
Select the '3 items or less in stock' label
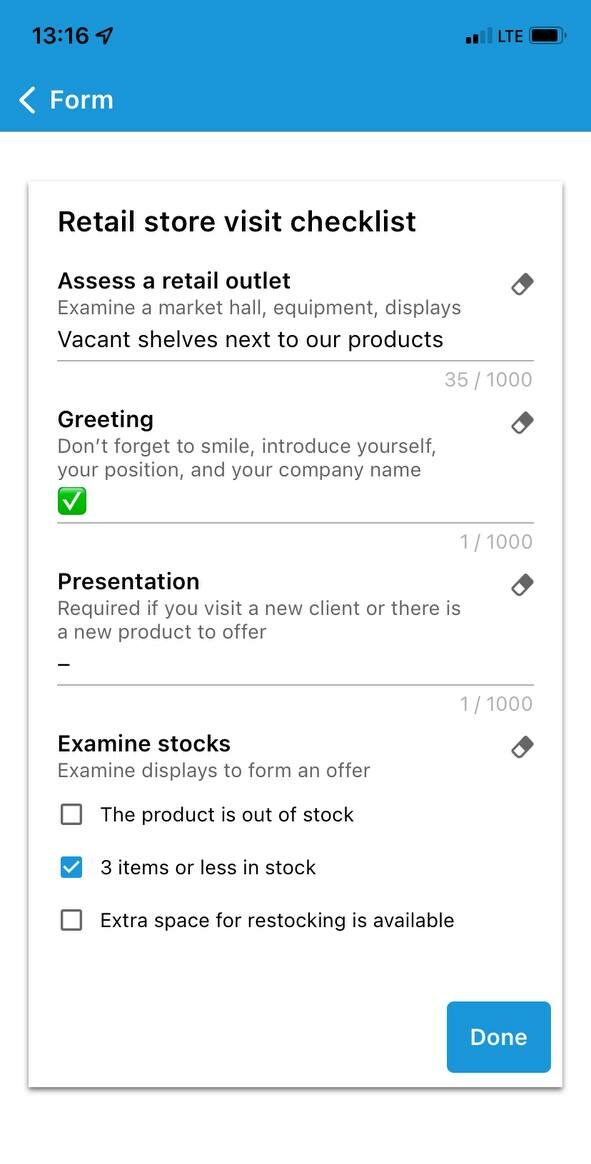coord(209,868)
